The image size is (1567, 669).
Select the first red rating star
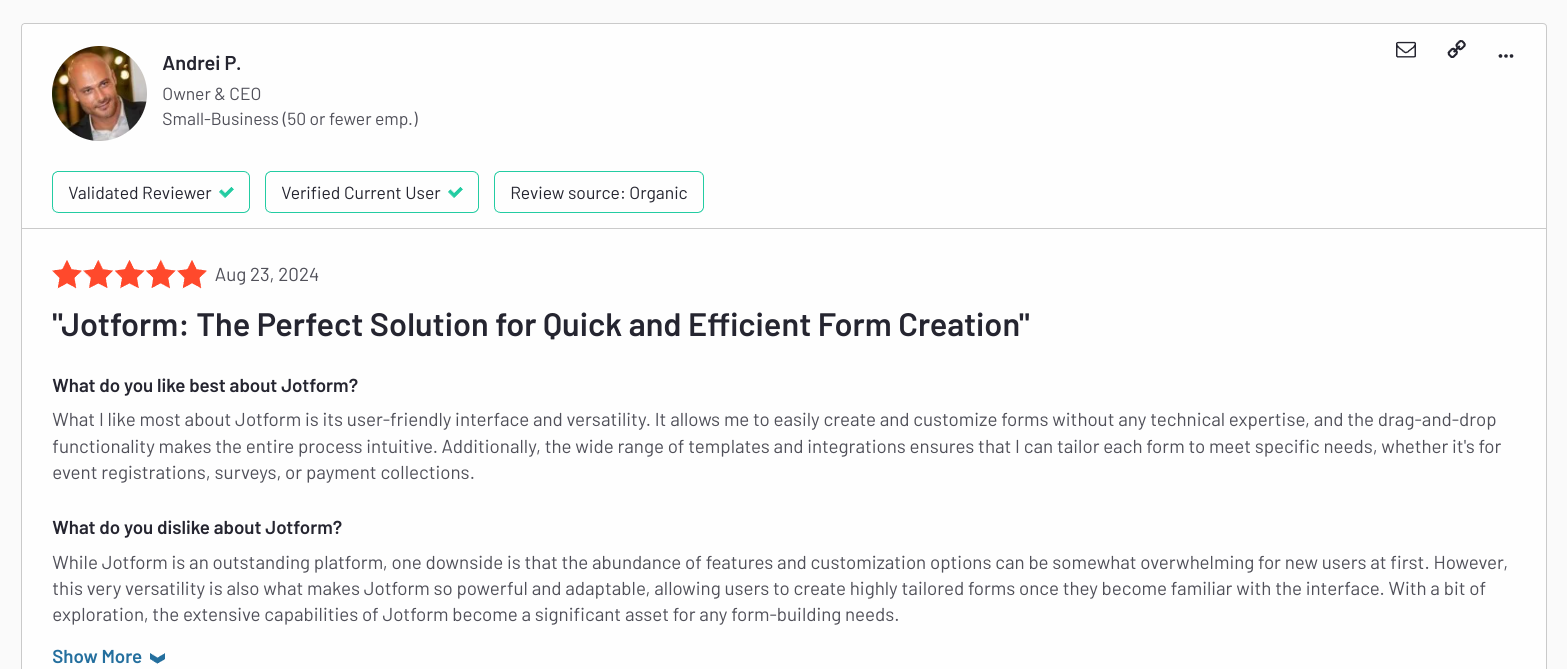click(67, 273)
